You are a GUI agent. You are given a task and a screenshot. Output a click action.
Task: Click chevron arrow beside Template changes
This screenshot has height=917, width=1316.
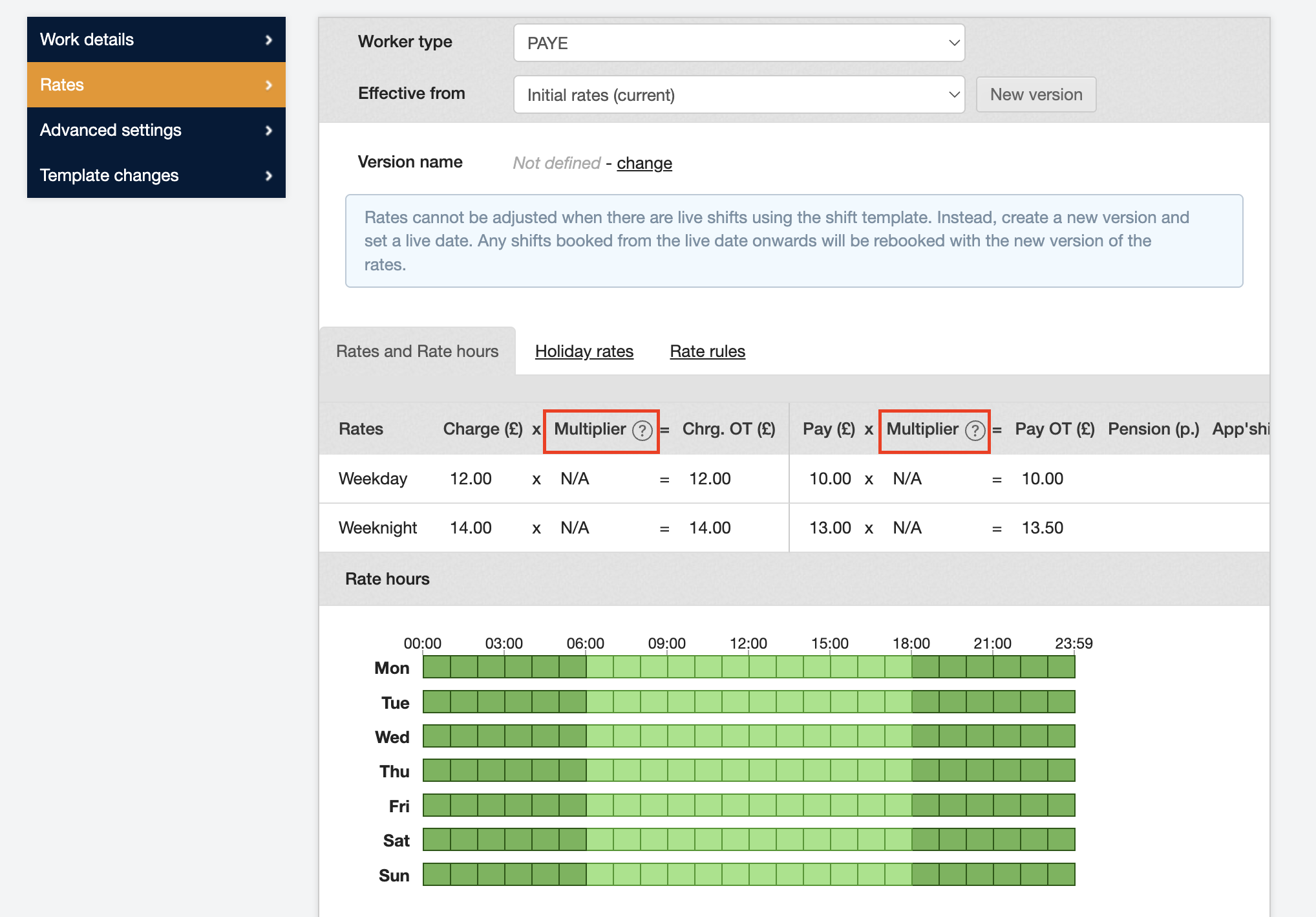(269, 176)
